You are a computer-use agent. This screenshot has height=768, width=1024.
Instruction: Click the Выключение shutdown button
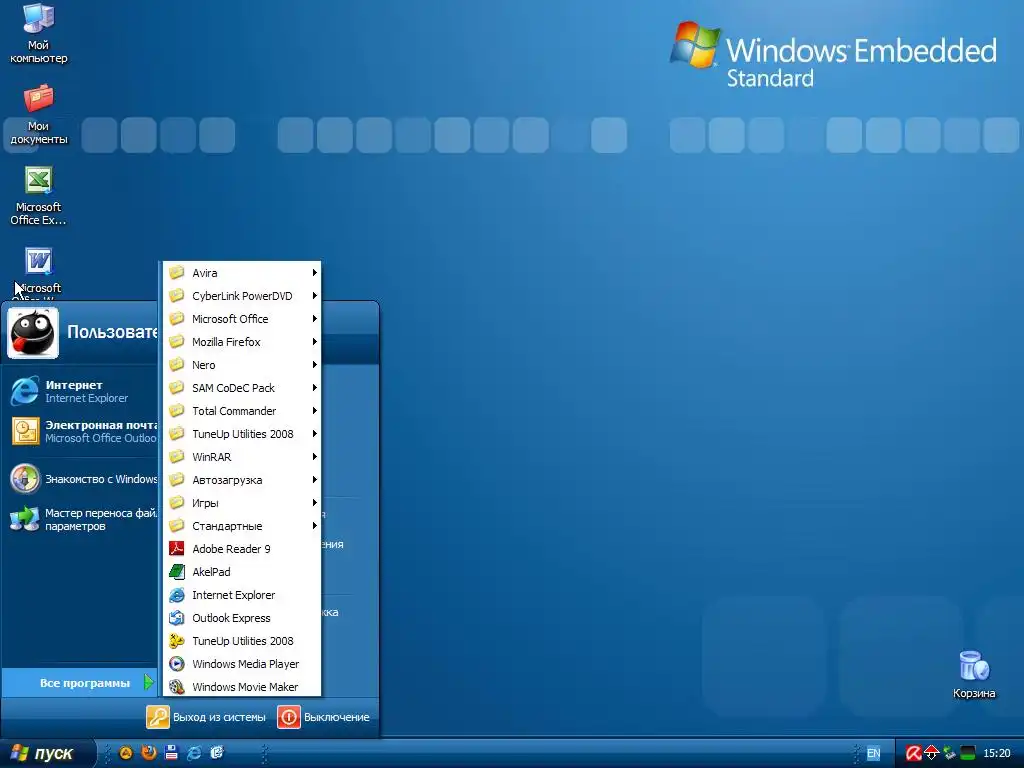click(324, 717)
